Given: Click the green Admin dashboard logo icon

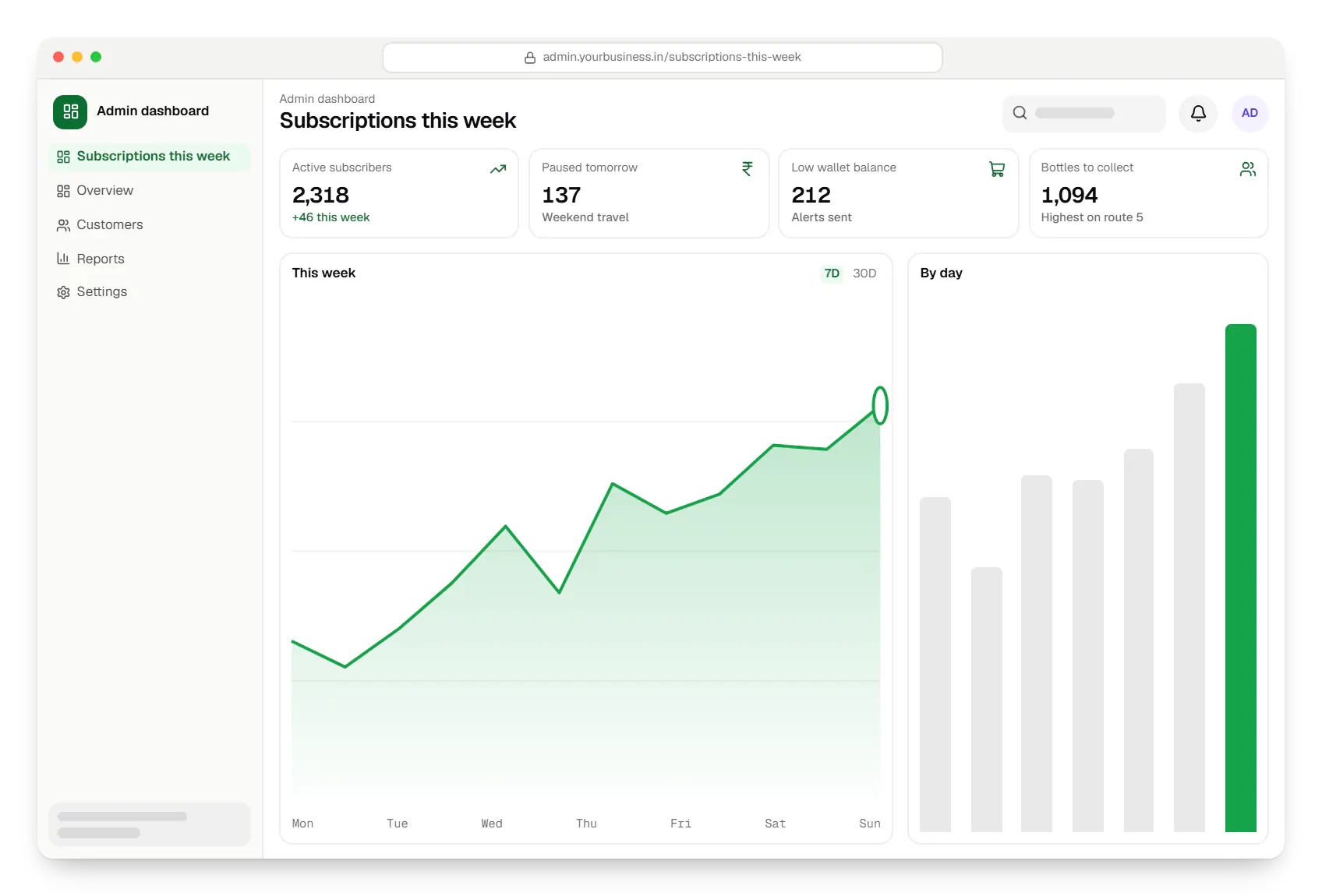Looking at the screenshot, I should [70, 111].
